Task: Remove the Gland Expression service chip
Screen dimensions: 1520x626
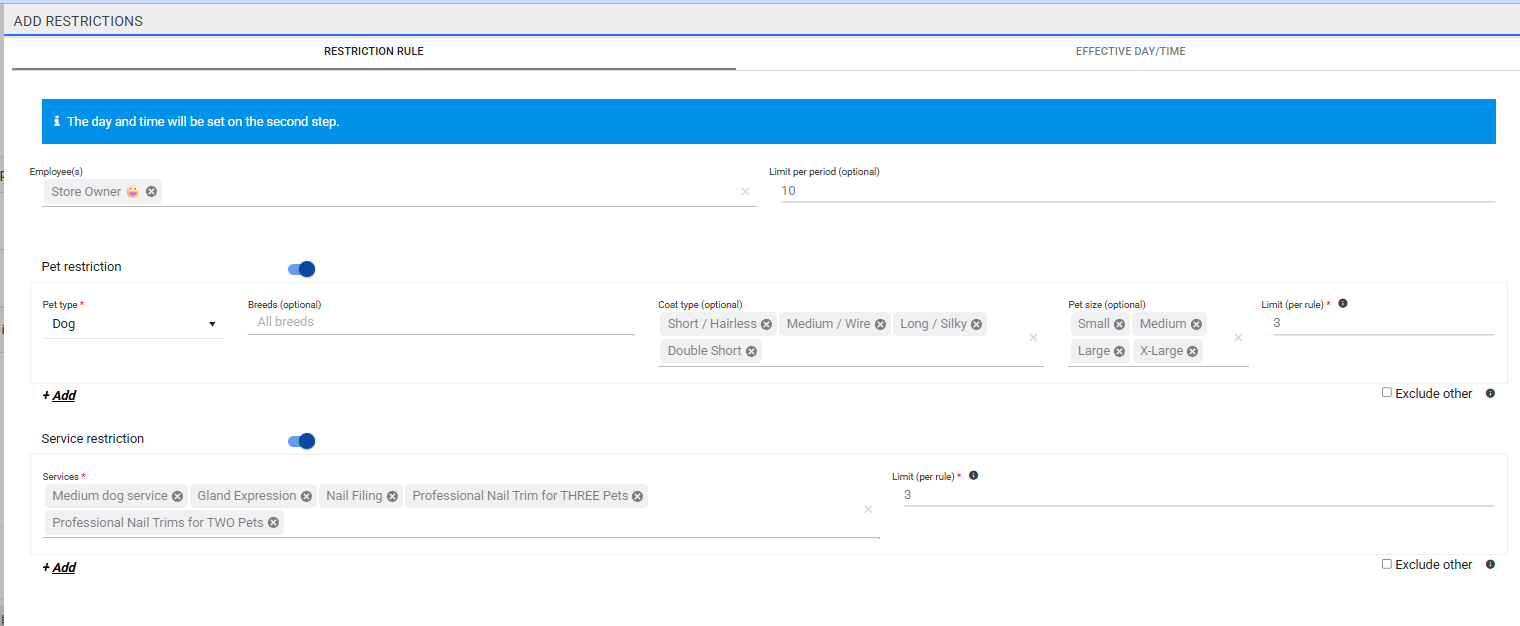Action: point(306,496)
